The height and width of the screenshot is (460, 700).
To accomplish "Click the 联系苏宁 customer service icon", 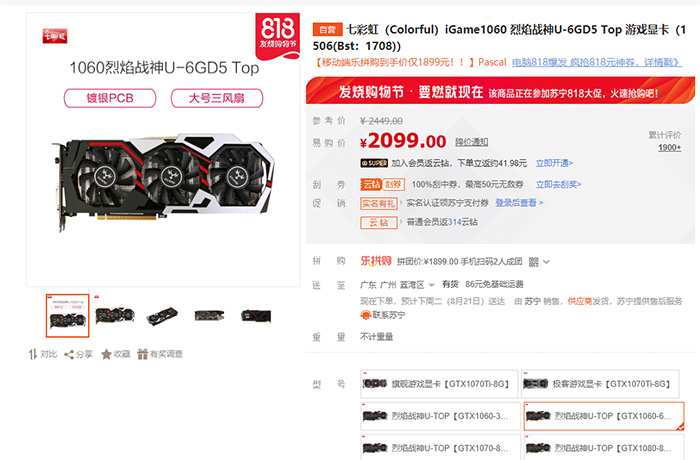I will 366,315.
